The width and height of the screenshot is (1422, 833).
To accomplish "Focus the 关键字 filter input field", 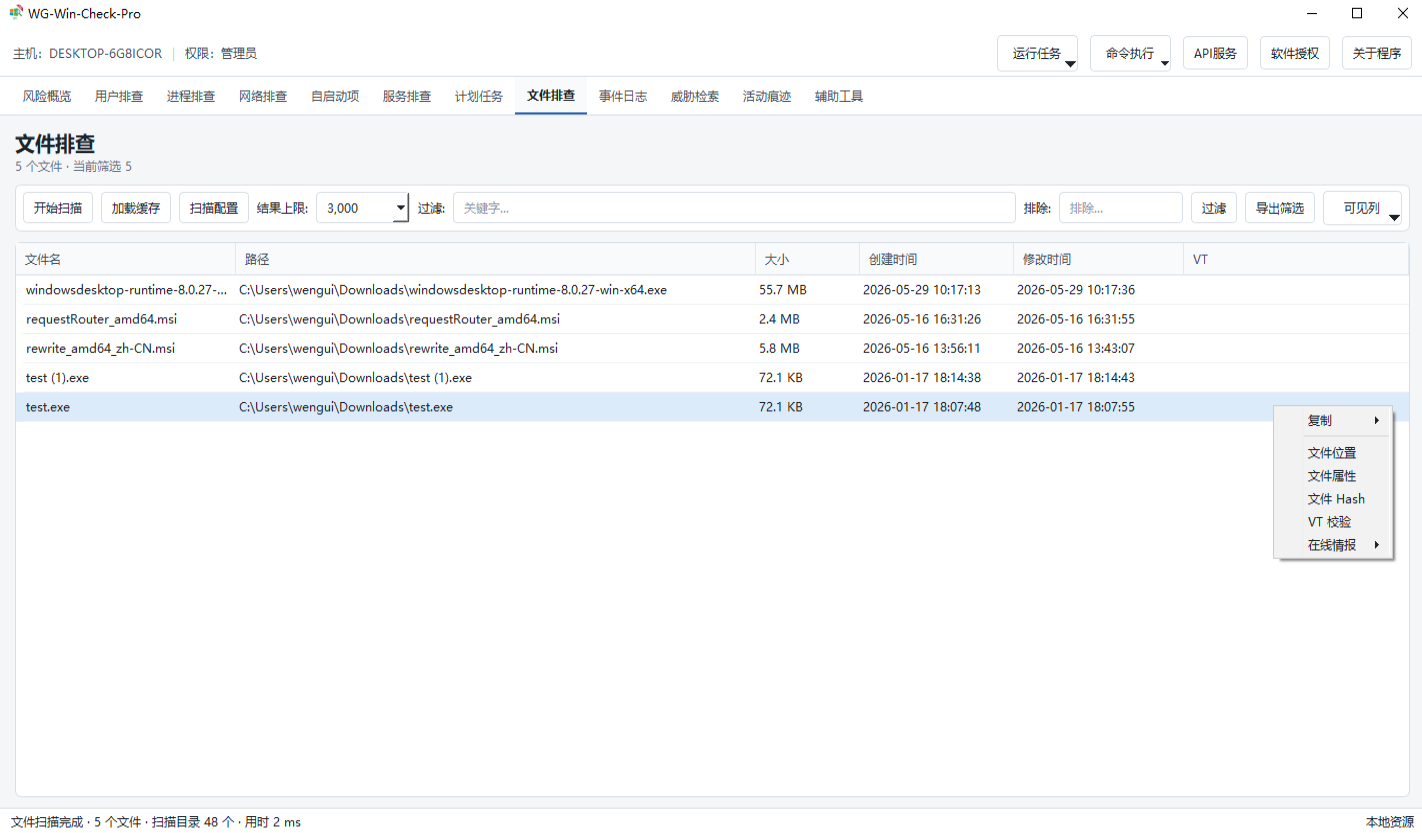I will point(734,208).
